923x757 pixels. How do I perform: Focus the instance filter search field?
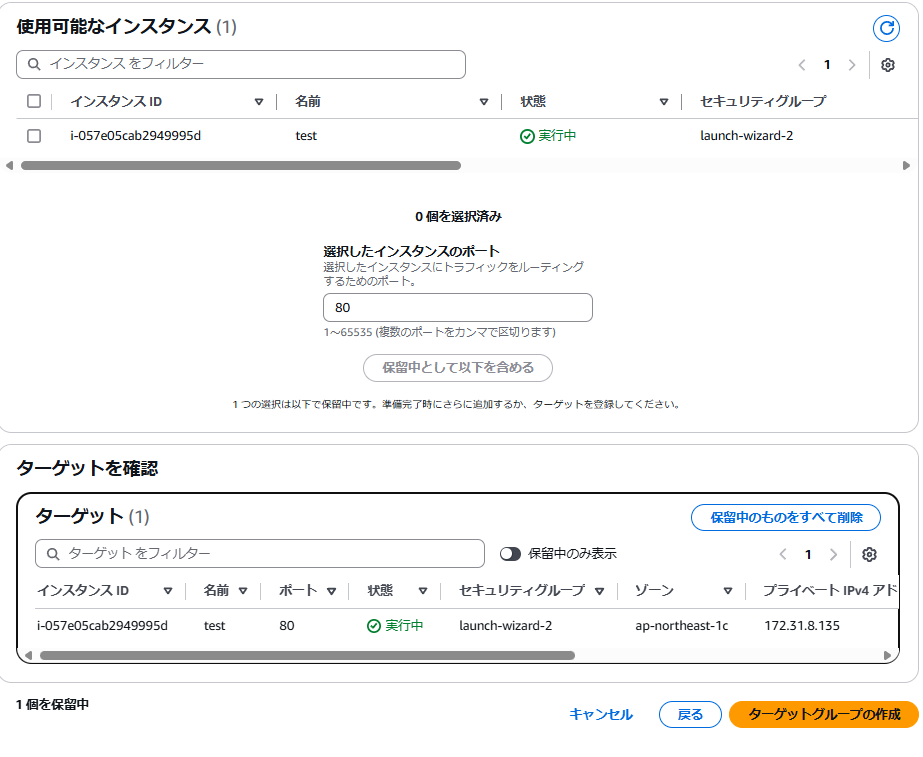[x=241, y=64]
